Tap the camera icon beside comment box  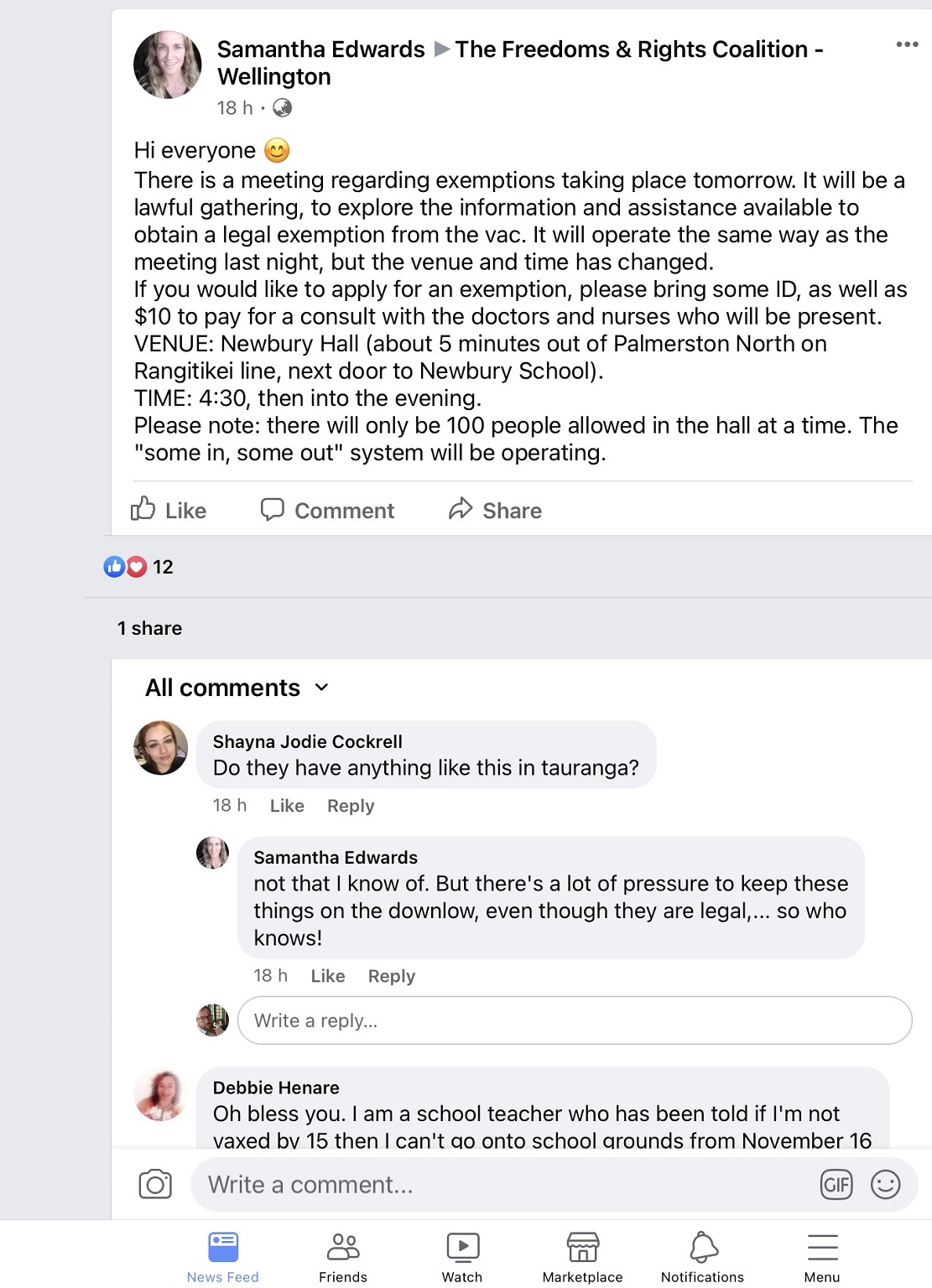point(155,1184)
